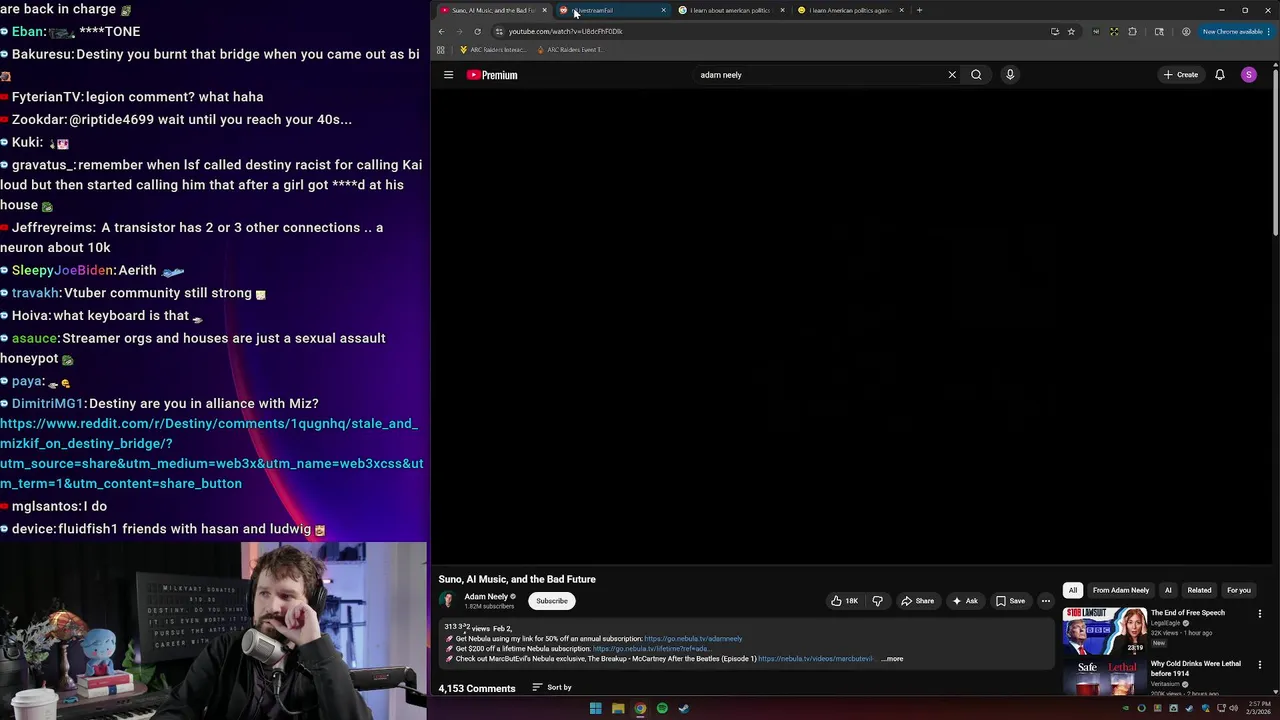Open Spotify from the taskbar
The width and height of the screenshot is (1280, 720).
click(x=662, y=709)
